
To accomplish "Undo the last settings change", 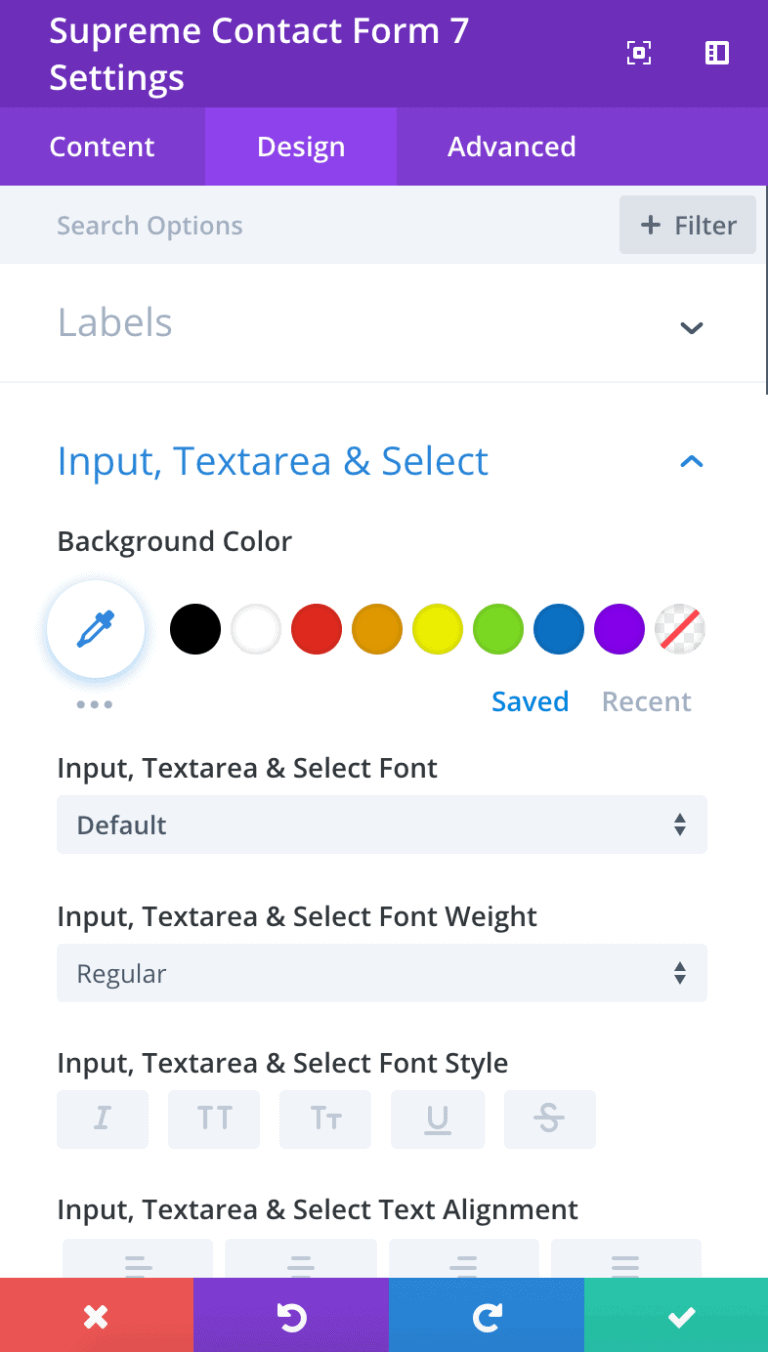I will pos(290,1315).
